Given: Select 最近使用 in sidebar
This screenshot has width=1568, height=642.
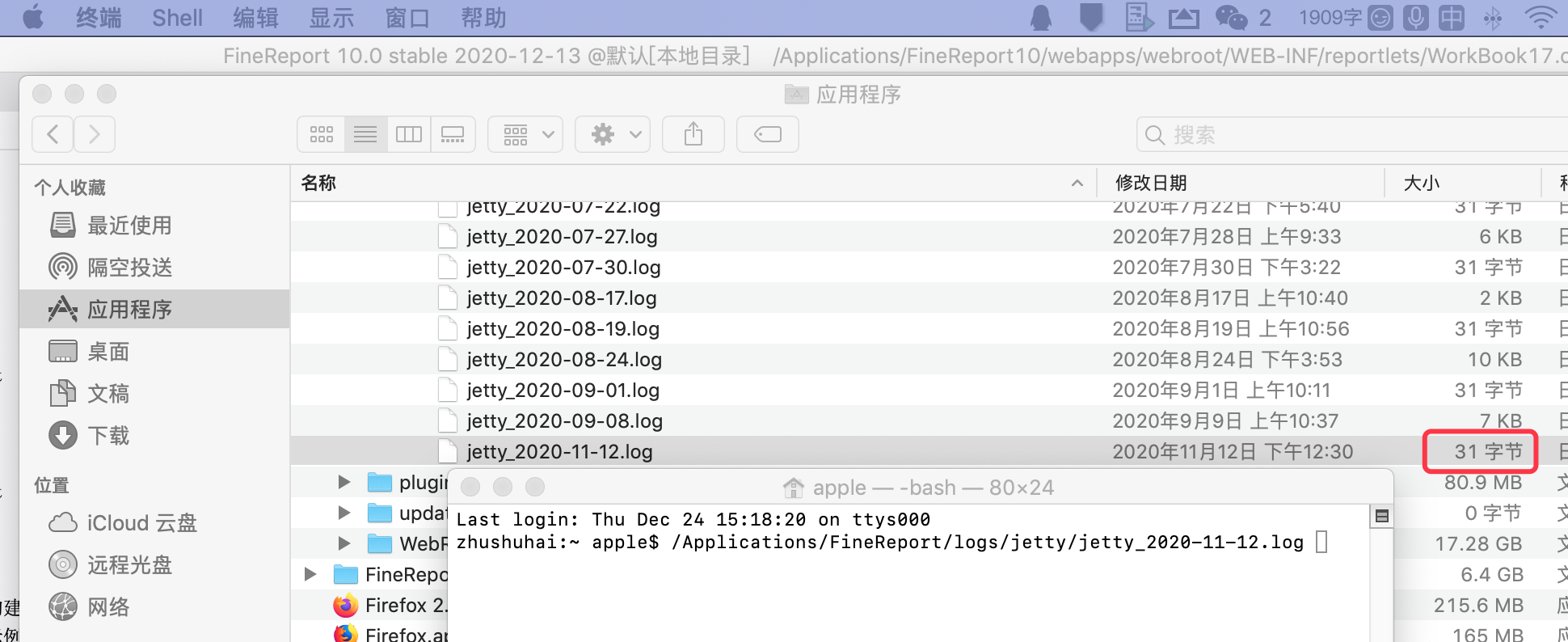Looking at the screenshot, I should tap(154, 226).
